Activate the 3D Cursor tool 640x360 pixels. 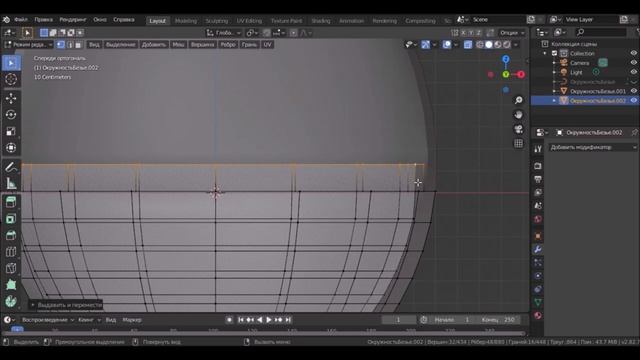pyautogui.click(x=11, y=79)
